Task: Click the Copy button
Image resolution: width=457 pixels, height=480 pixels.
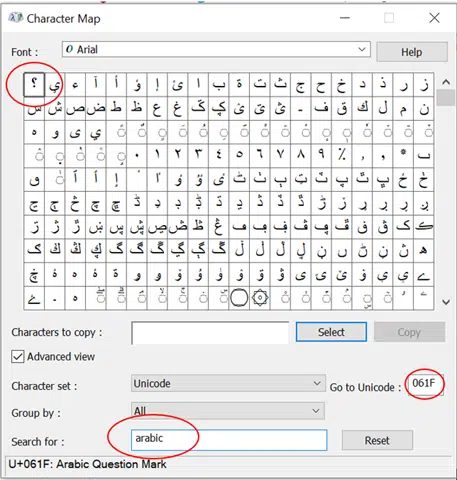Action: click(409, 332)
